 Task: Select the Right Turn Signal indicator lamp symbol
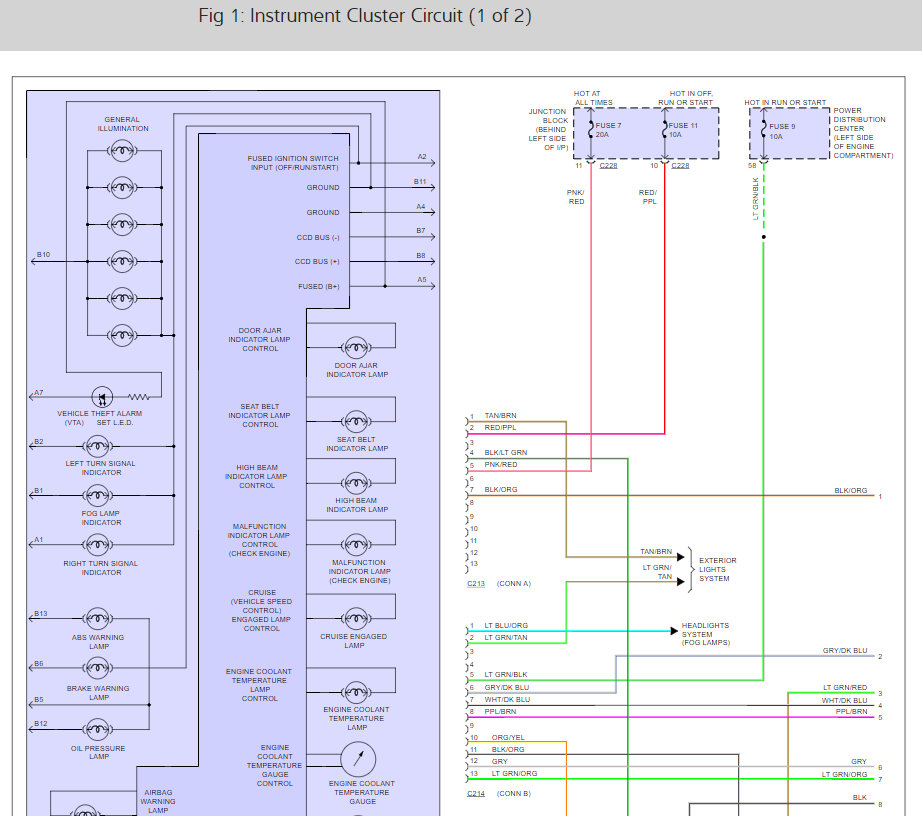tap(98, 545)
